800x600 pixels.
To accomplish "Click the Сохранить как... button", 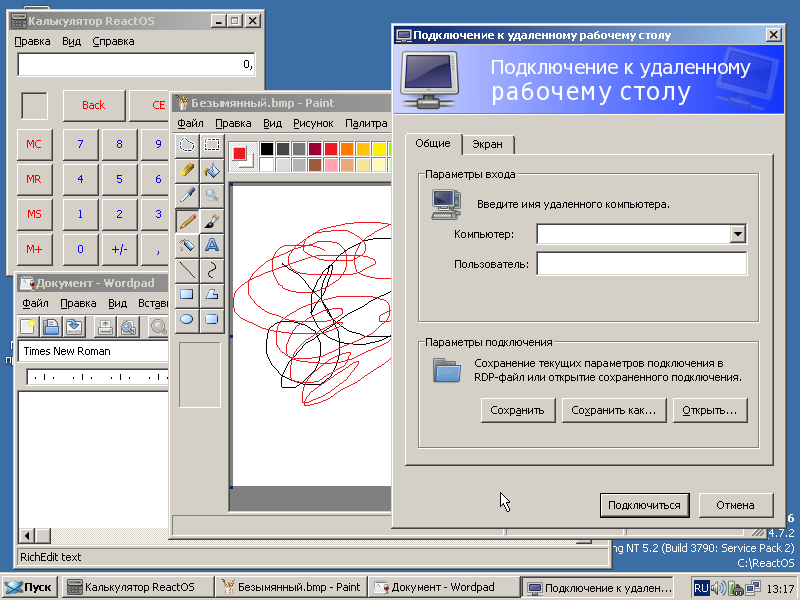I will [x=614, y=411].
